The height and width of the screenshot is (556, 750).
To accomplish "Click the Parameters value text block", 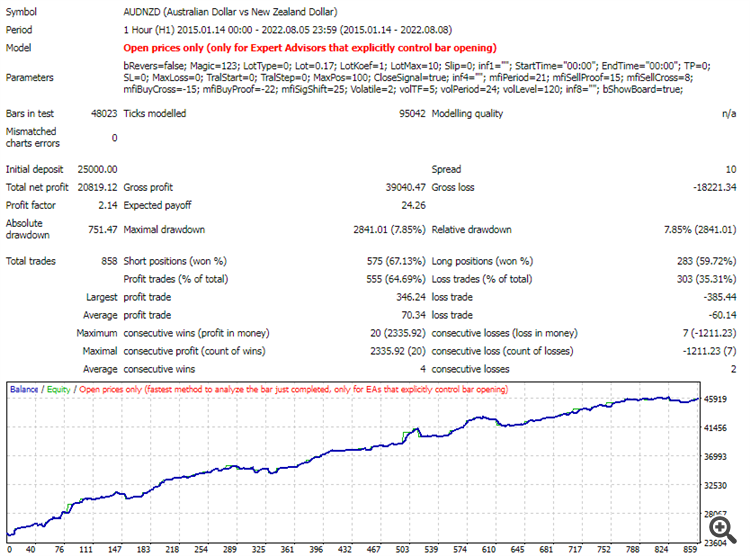I will coord(417,78).
